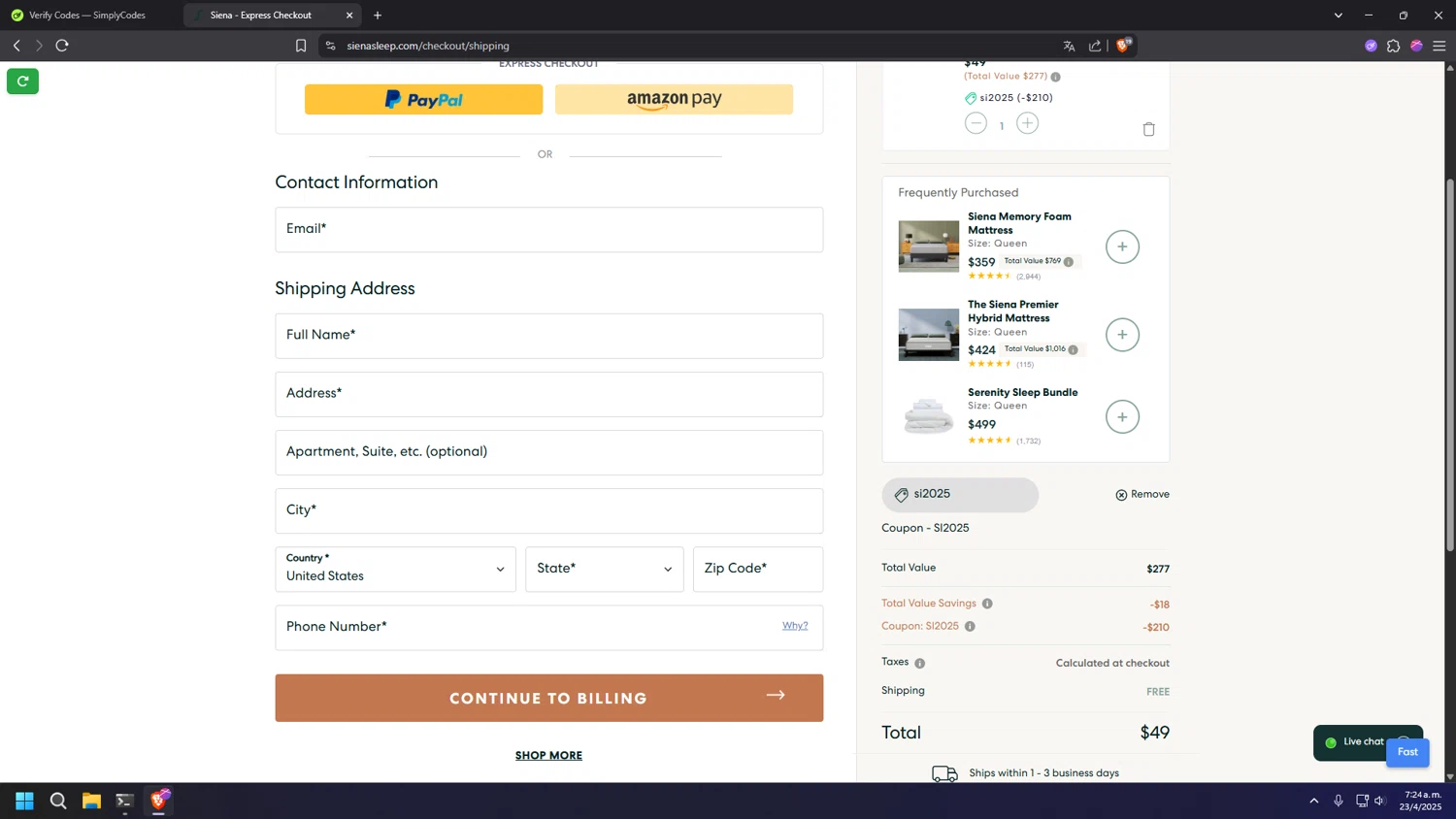Open terminal app from taskbar
The width and height of the screenshot is (1456, 819).
124,801
